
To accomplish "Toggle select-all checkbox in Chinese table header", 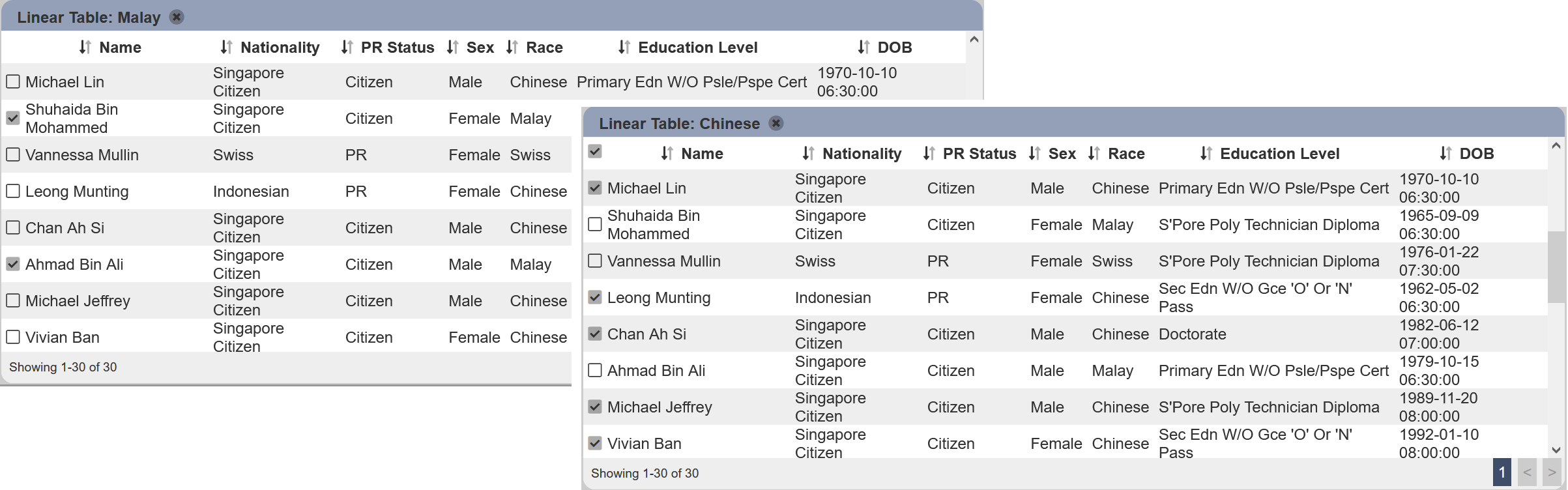I will pyautogui.click(x=594, y=151).
